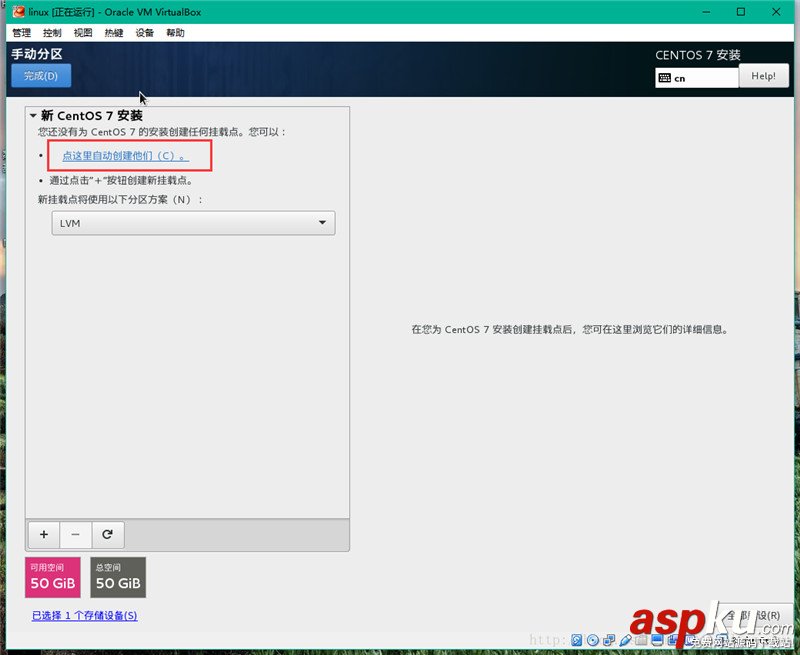This screenshot has width=800, height=655.
Task: Click the refresh icon to reload storage configuration
Action: (108, 535)
